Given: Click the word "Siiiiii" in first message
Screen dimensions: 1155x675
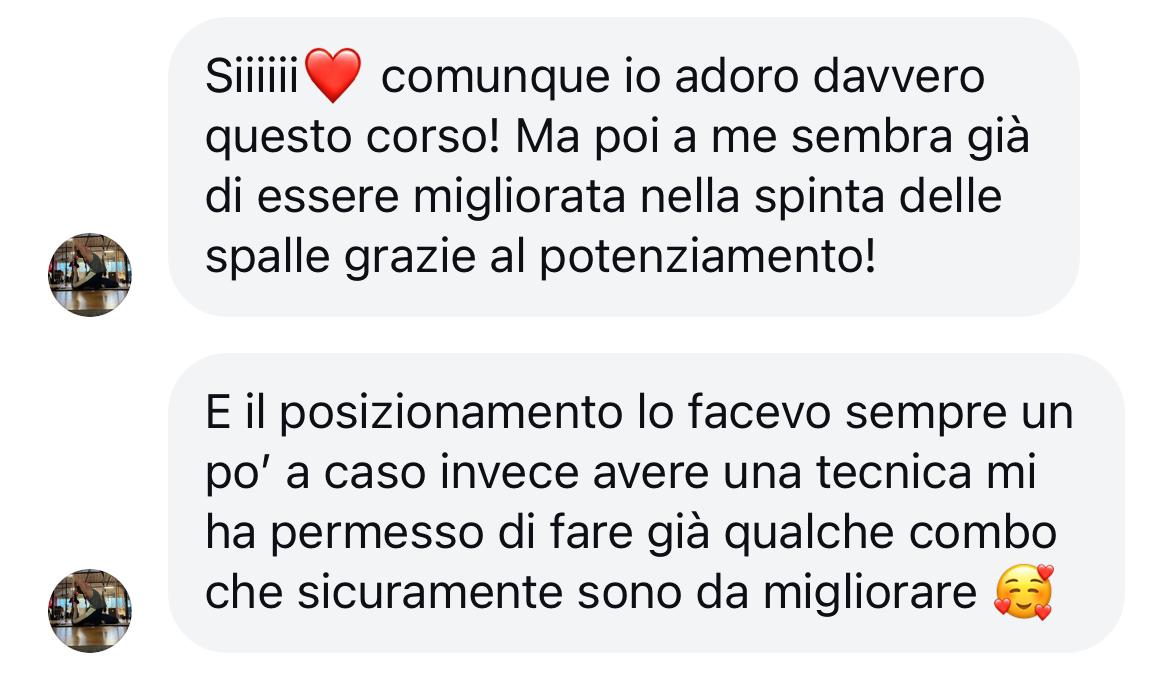Looking at the screenshot, I should click(252, 76).
